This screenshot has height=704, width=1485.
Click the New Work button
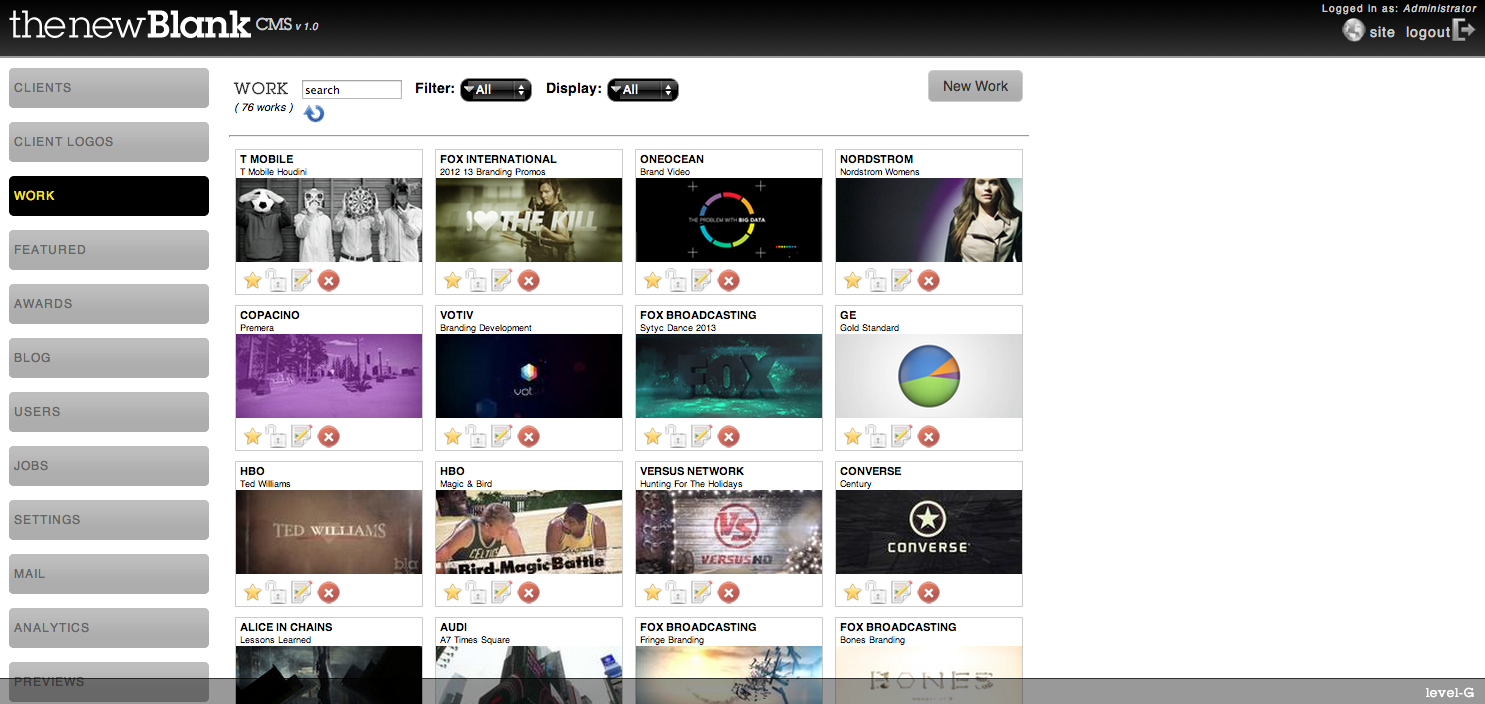pos(975,86)
